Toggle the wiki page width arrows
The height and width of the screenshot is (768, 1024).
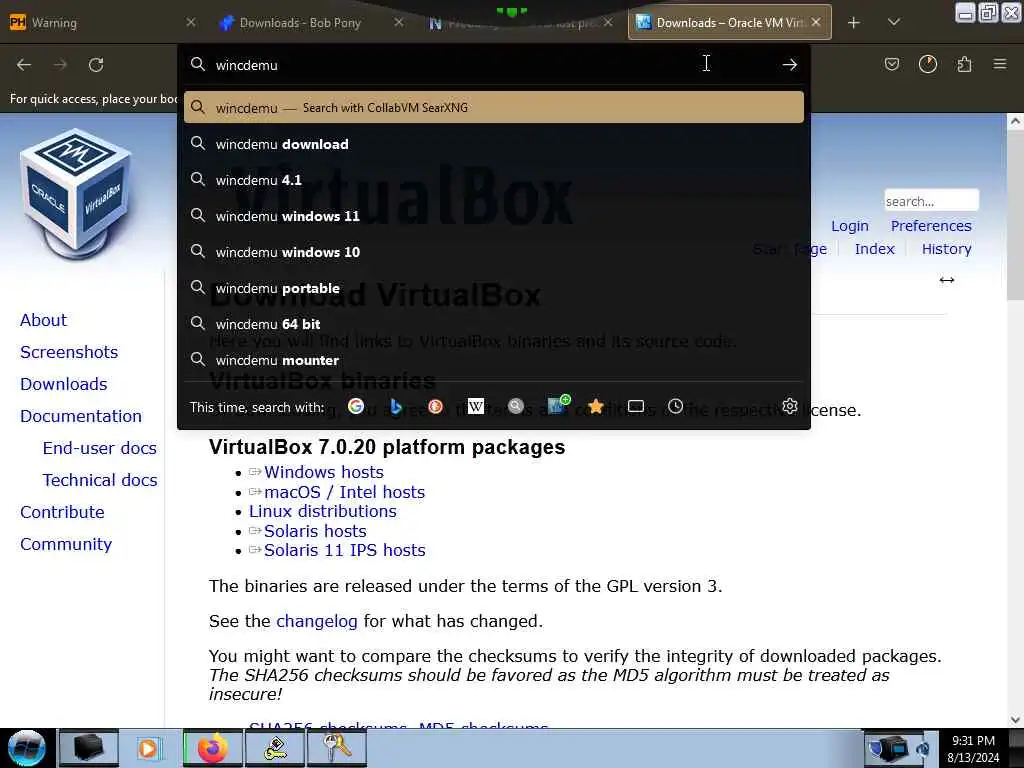(x=946, y=280)
